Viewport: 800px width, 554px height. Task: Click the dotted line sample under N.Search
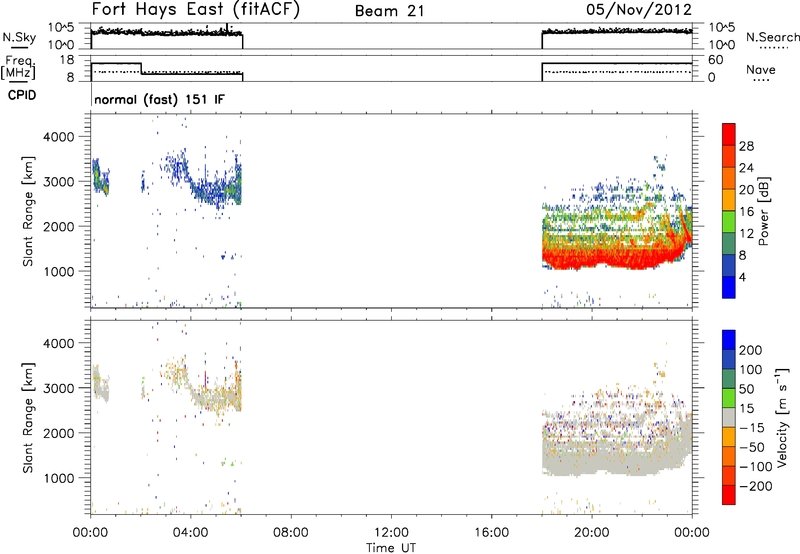coord(774,48)
